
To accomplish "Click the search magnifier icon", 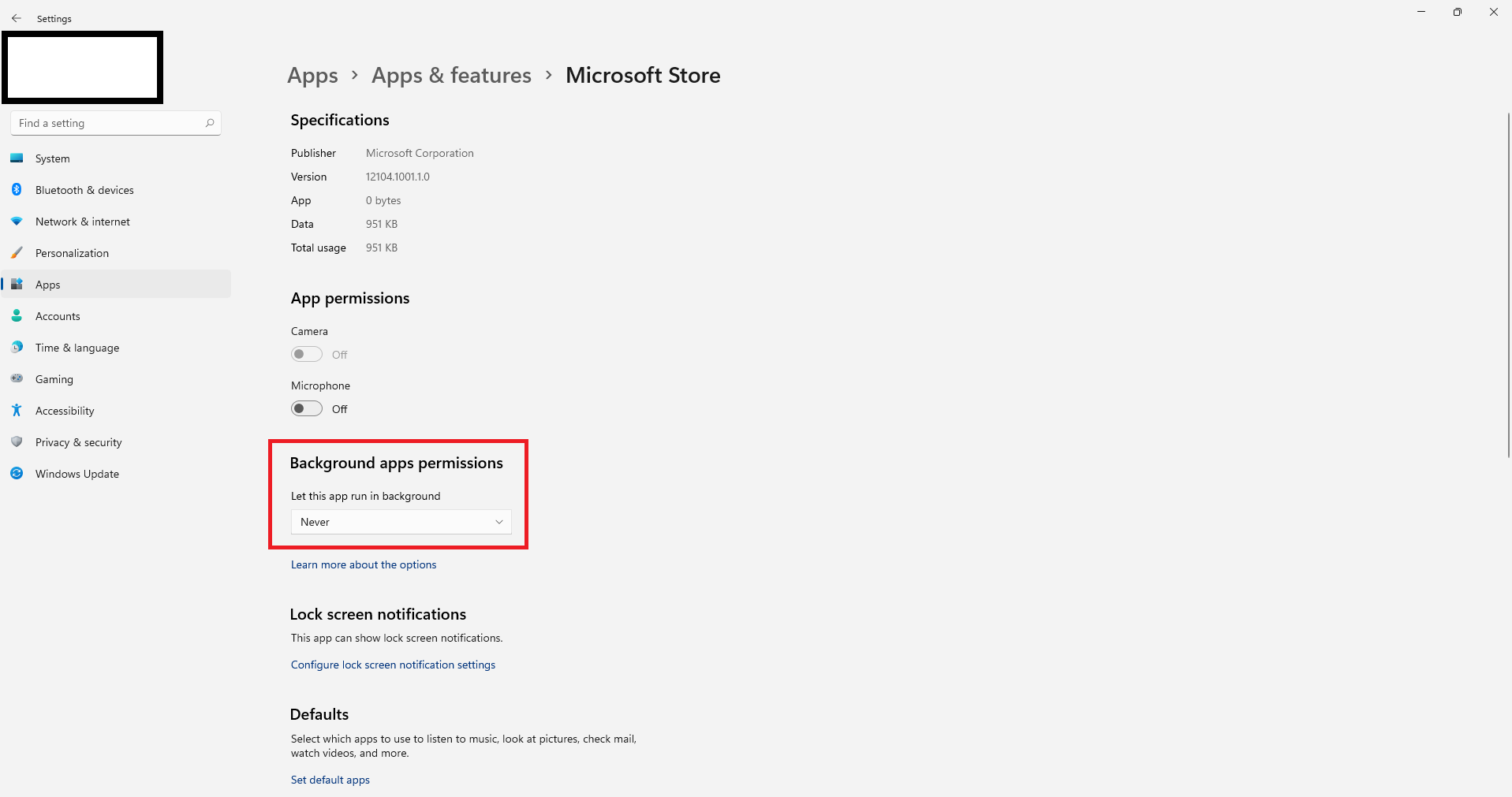I will [210, 123].
